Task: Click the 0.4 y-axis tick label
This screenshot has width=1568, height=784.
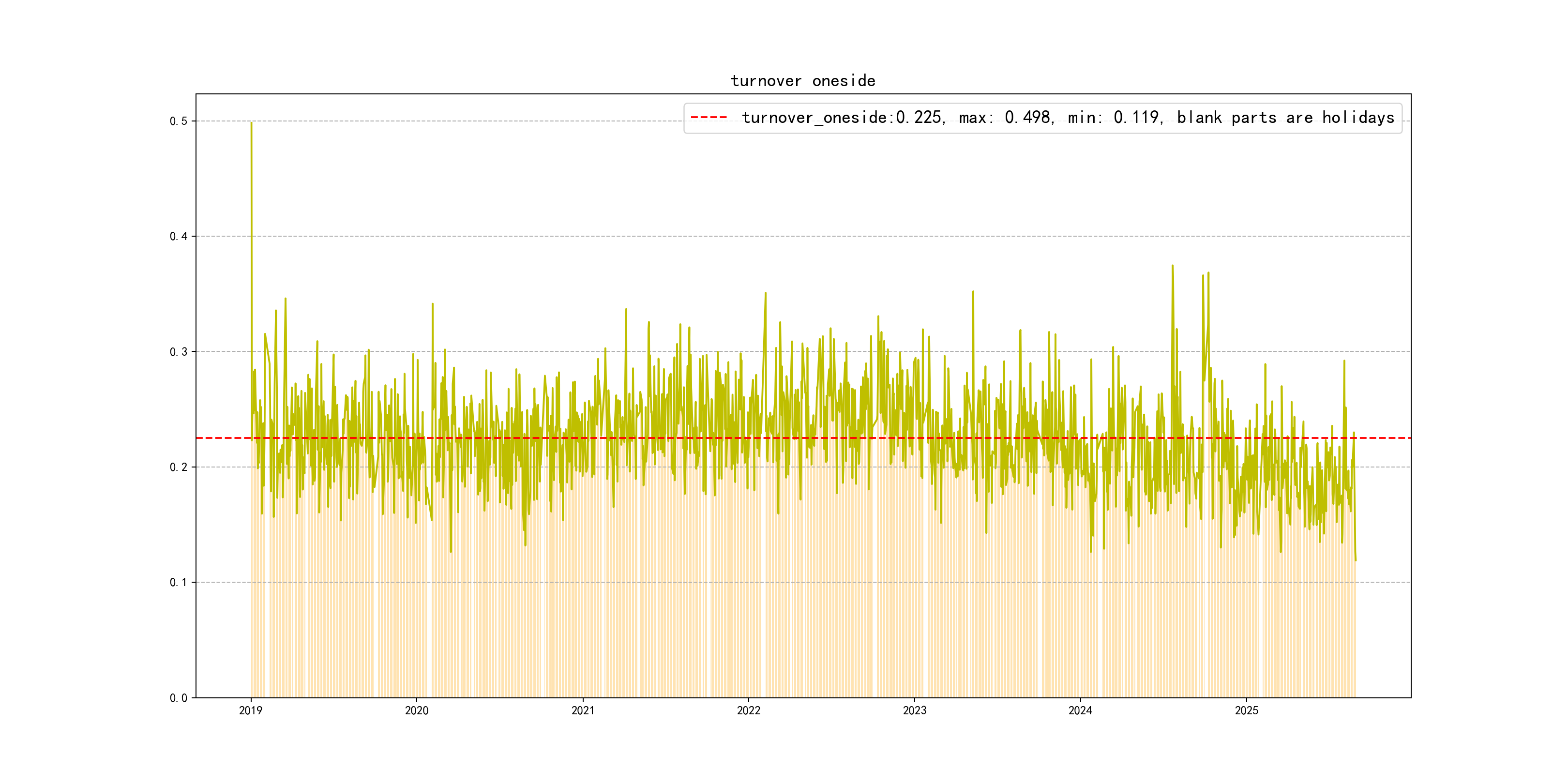Action: pyautogui.click(x=179, y=236)
